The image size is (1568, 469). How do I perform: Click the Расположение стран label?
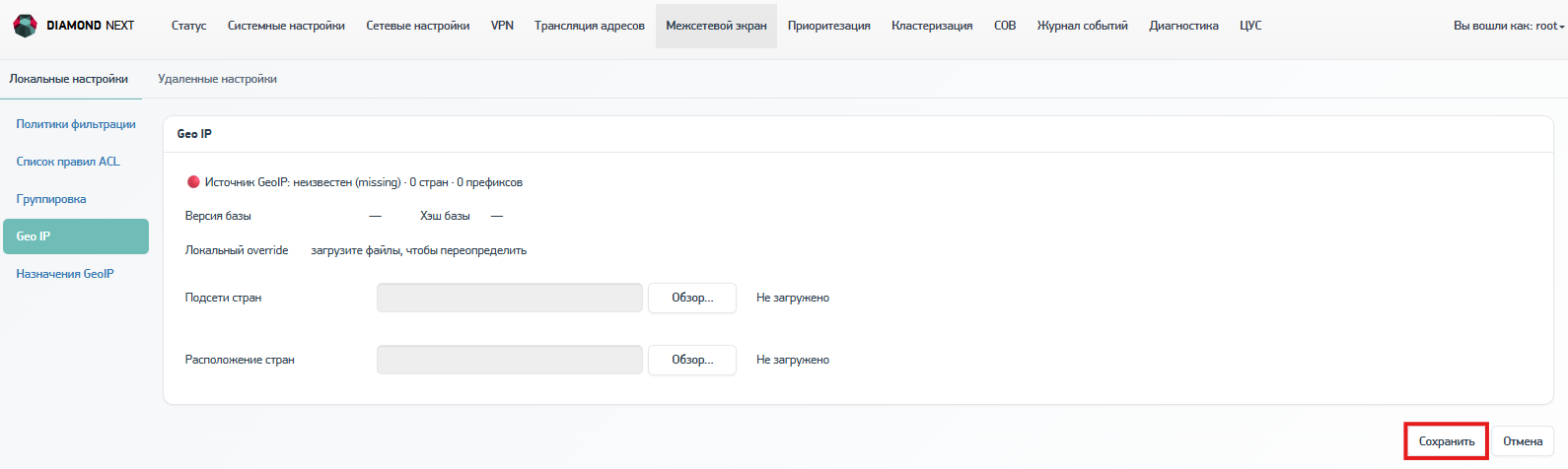tap(240, 360)
